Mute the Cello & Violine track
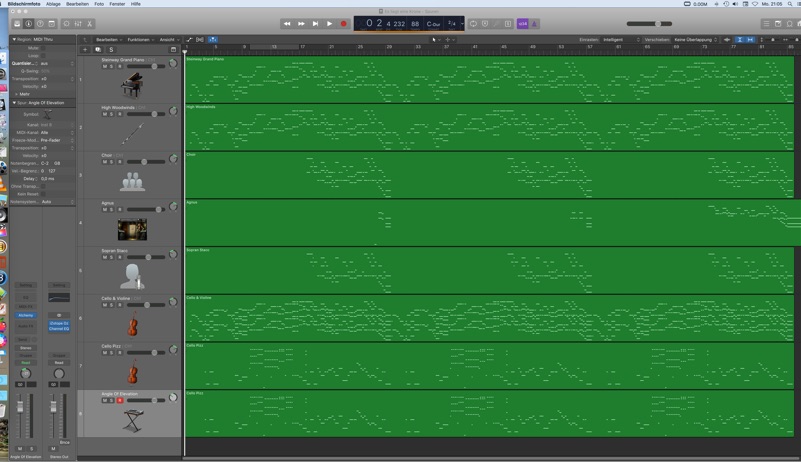The width and height of the screenshot is (801, 462). [x=105, y=305]
